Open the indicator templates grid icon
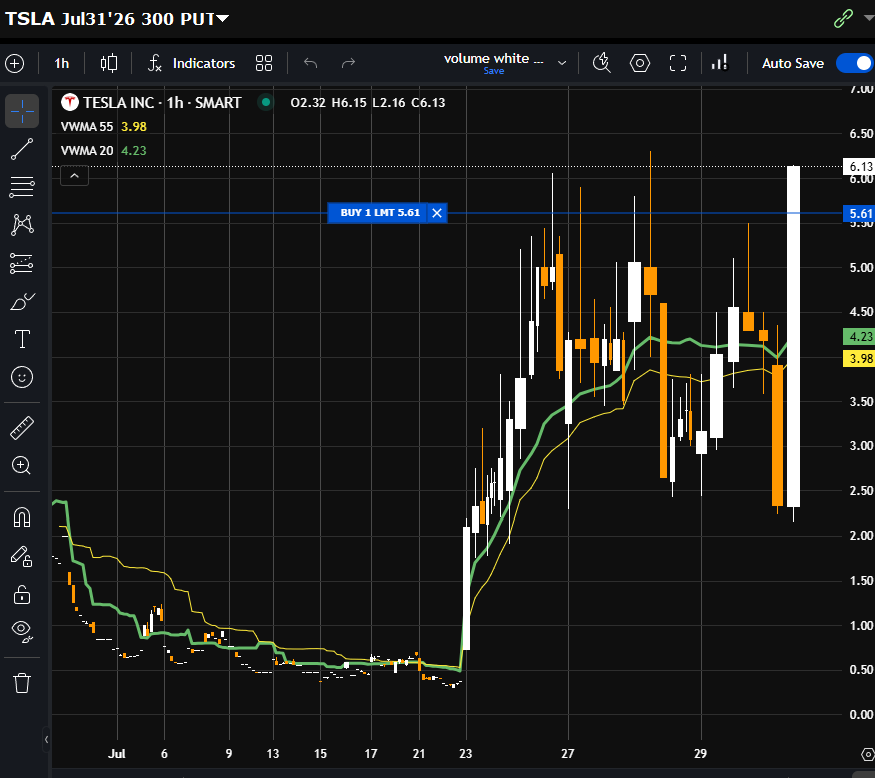875x778 pixels. pyautogui.click(x=264, y=63)
